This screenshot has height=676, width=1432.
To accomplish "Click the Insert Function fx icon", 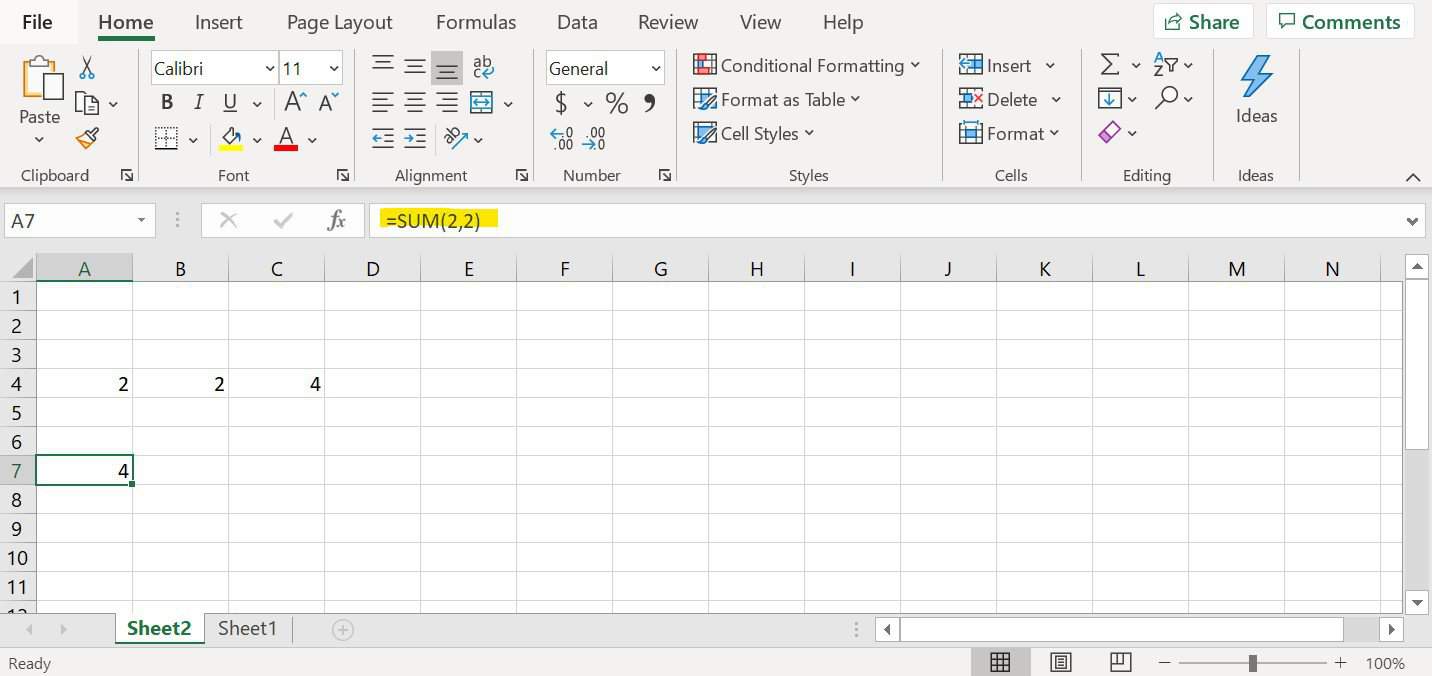I will coord(336,221).
